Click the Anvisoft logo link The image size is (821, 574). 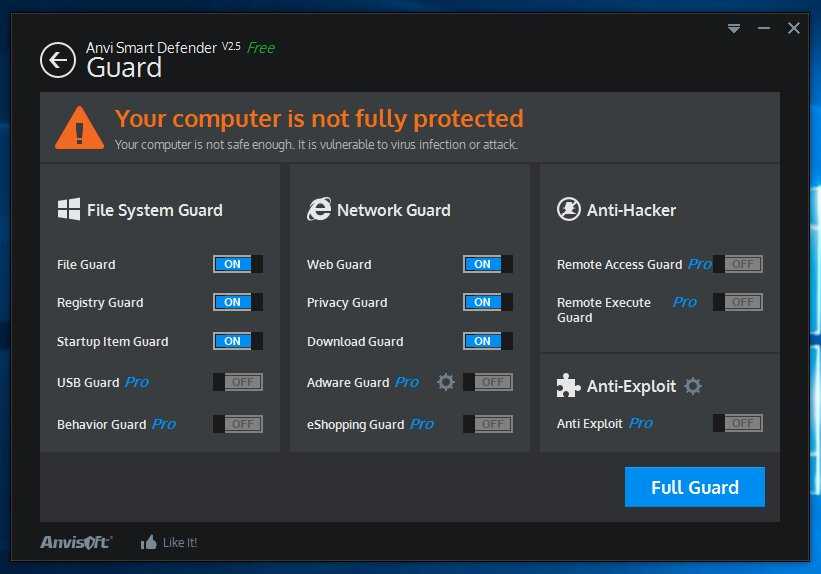click(76, 542)
